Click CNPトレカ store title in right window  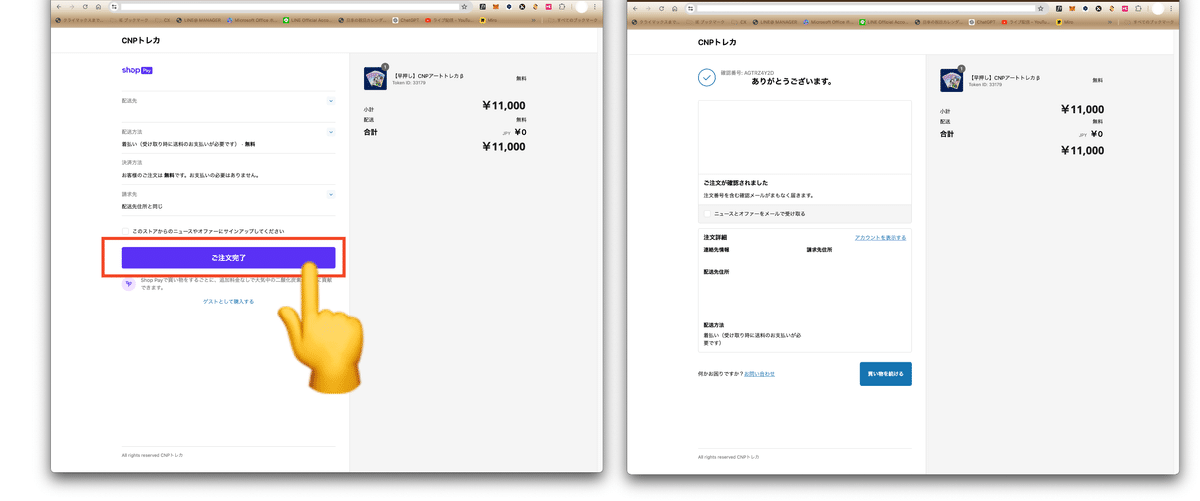717,42
